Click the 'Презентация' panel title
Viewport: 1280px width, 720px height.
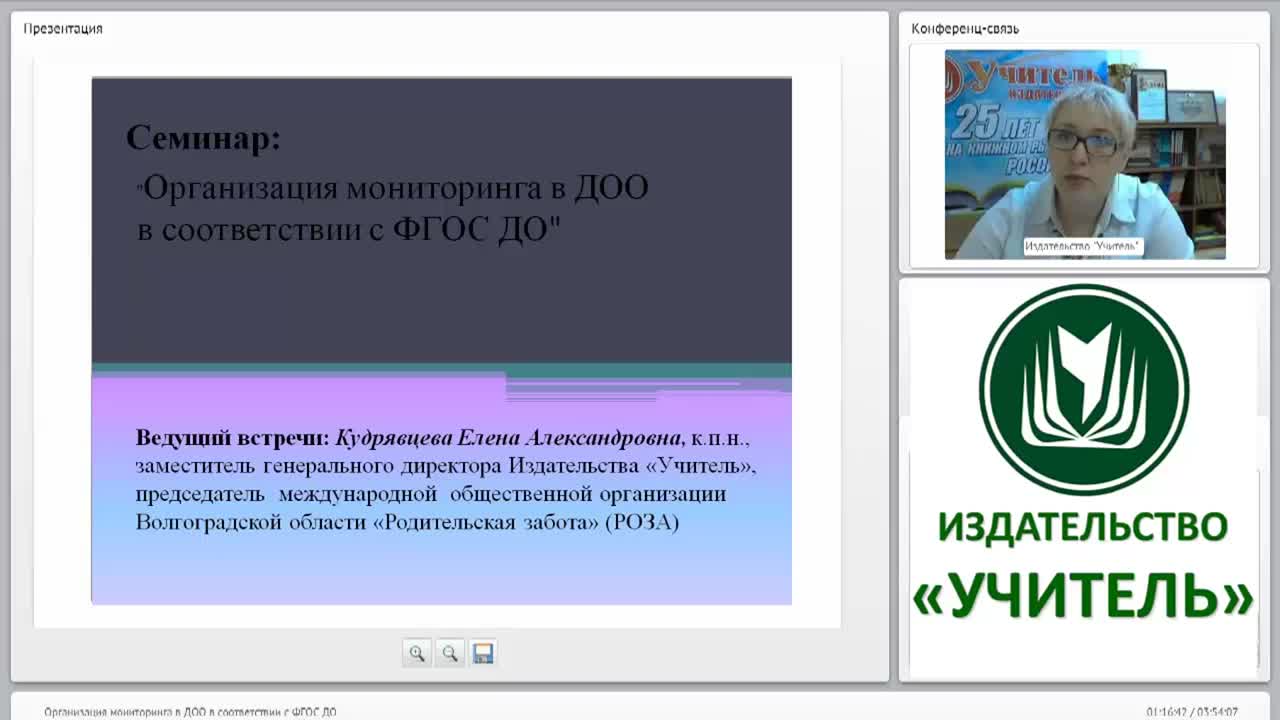pyautogui.click(x=63, y=29)
